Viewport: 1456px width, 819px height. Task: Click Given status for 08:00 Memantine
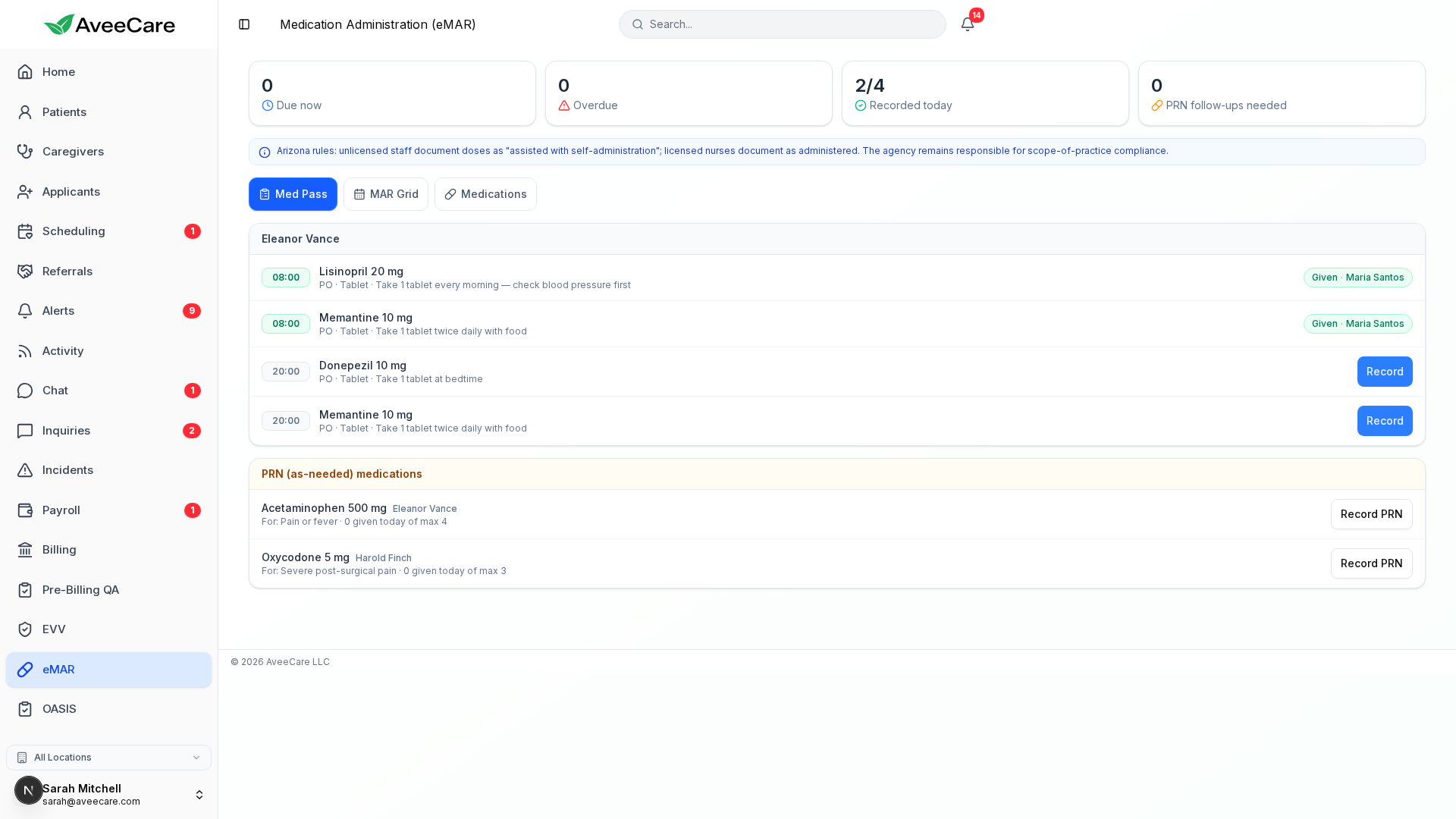pos(1357,324)
